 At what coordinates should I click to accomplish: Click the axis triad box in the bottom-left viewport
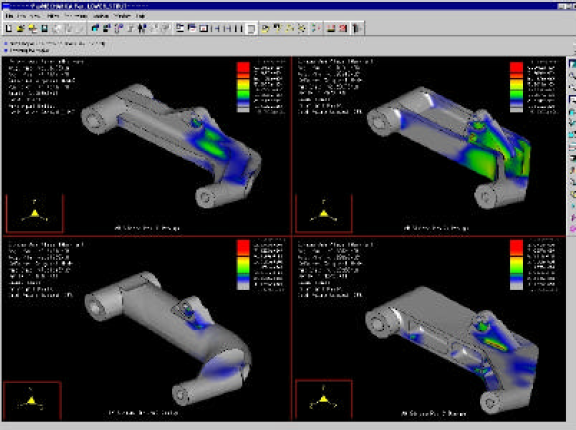(32, 401)
